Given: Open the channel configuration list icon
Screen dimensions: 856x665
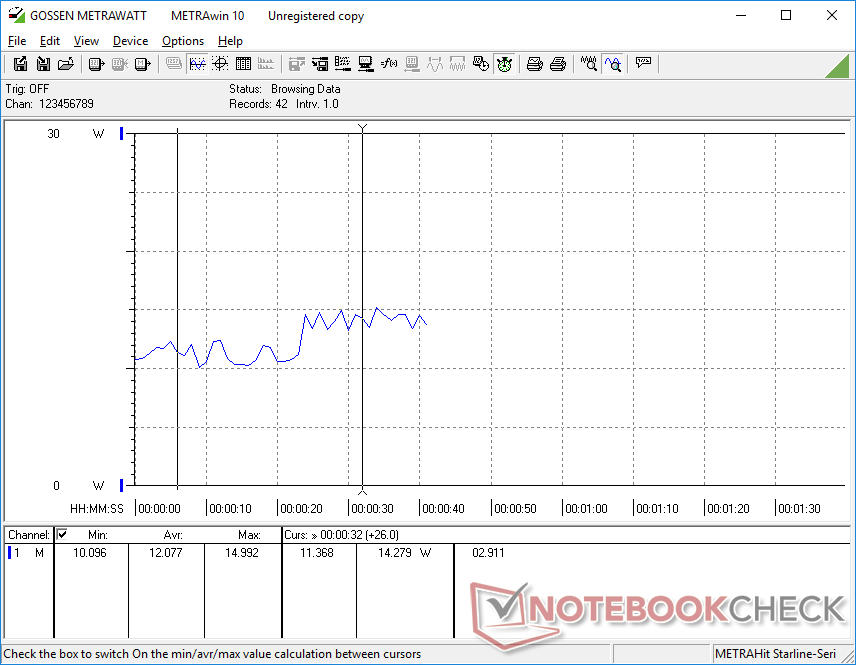Looking at the screenshot, I should click(x=343, y=64).
